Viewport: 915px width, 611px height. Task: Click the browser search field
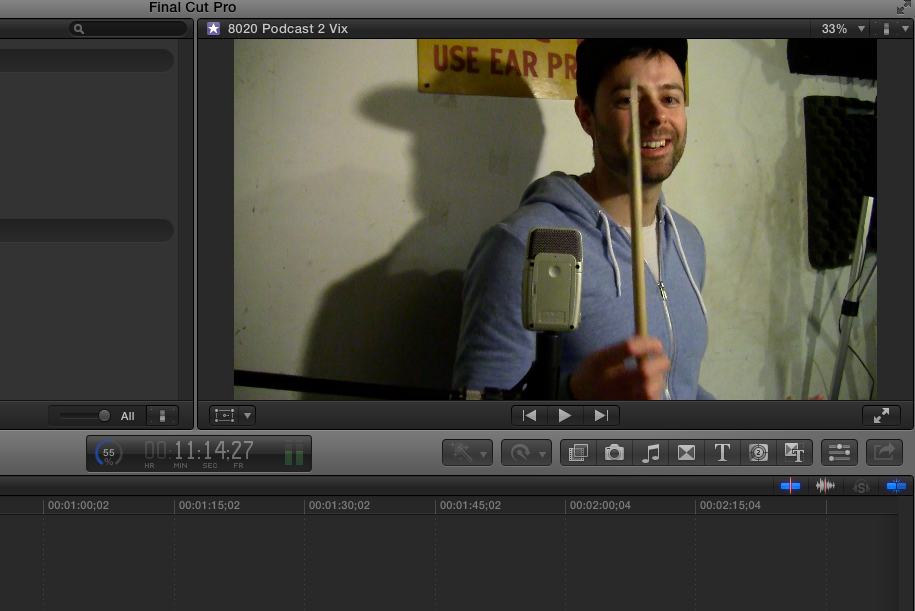(x=128, y=29)
